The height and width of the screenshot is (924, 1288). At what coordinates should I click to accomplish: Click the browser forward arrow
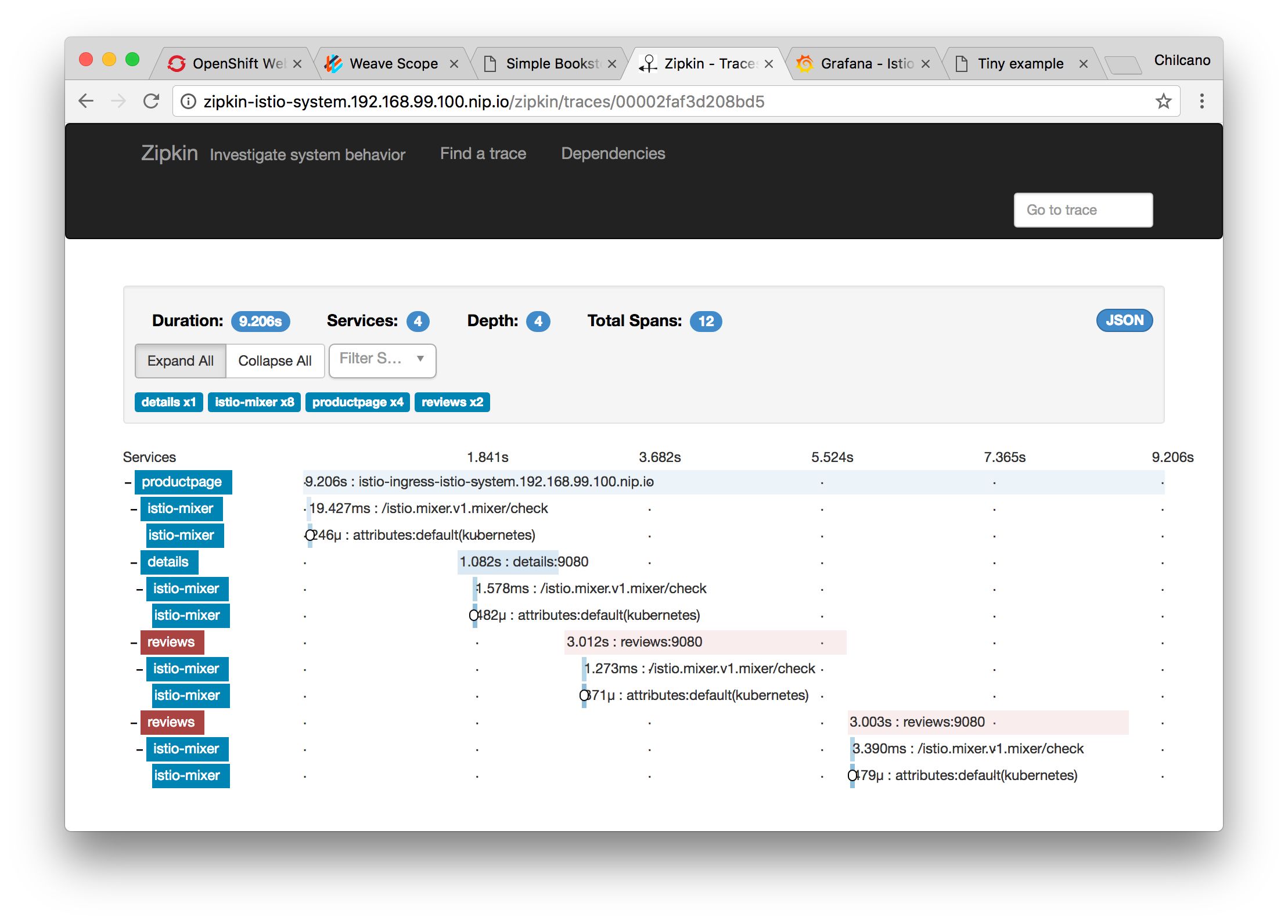tap(118, 101)
